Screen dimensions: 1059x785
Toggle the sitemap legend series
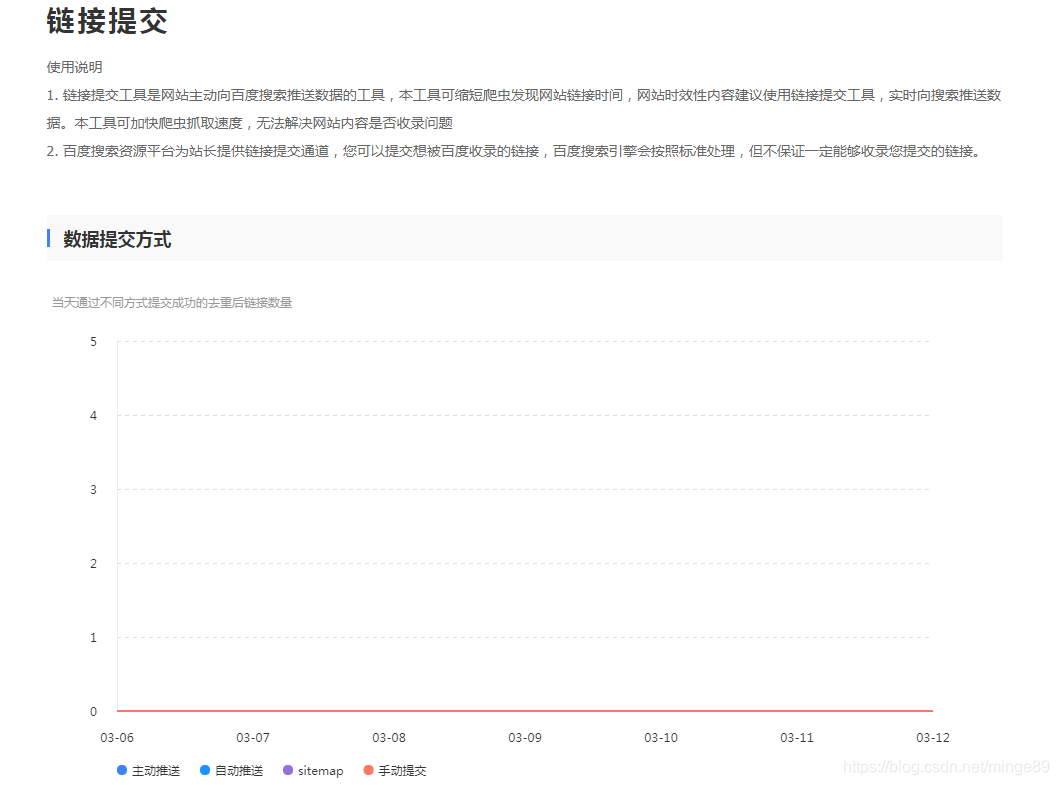pyautogui.click(x=313, y=770)
